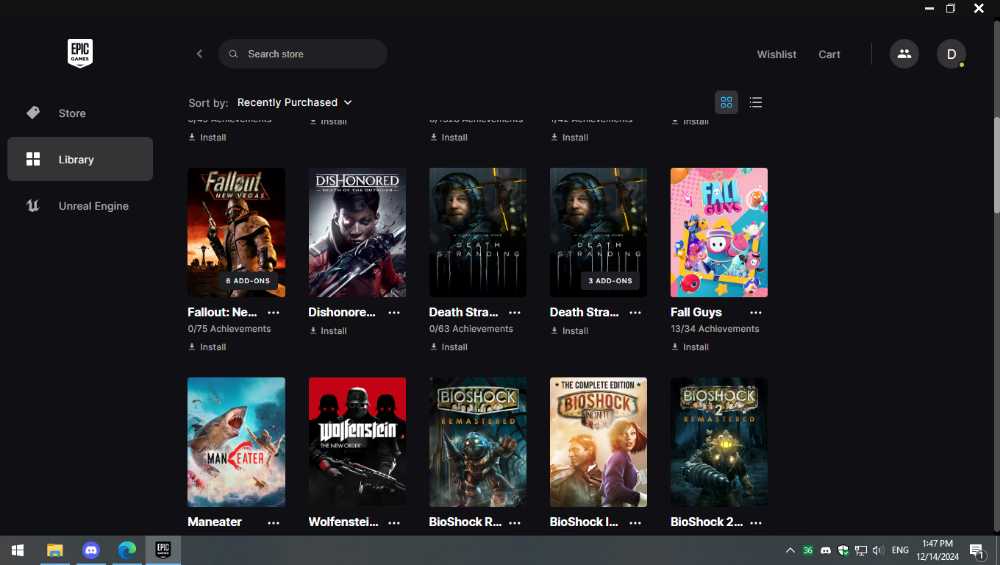
Task: Click 13/34 Achievements under Fall Guys
Action: (x=715, y=329)
